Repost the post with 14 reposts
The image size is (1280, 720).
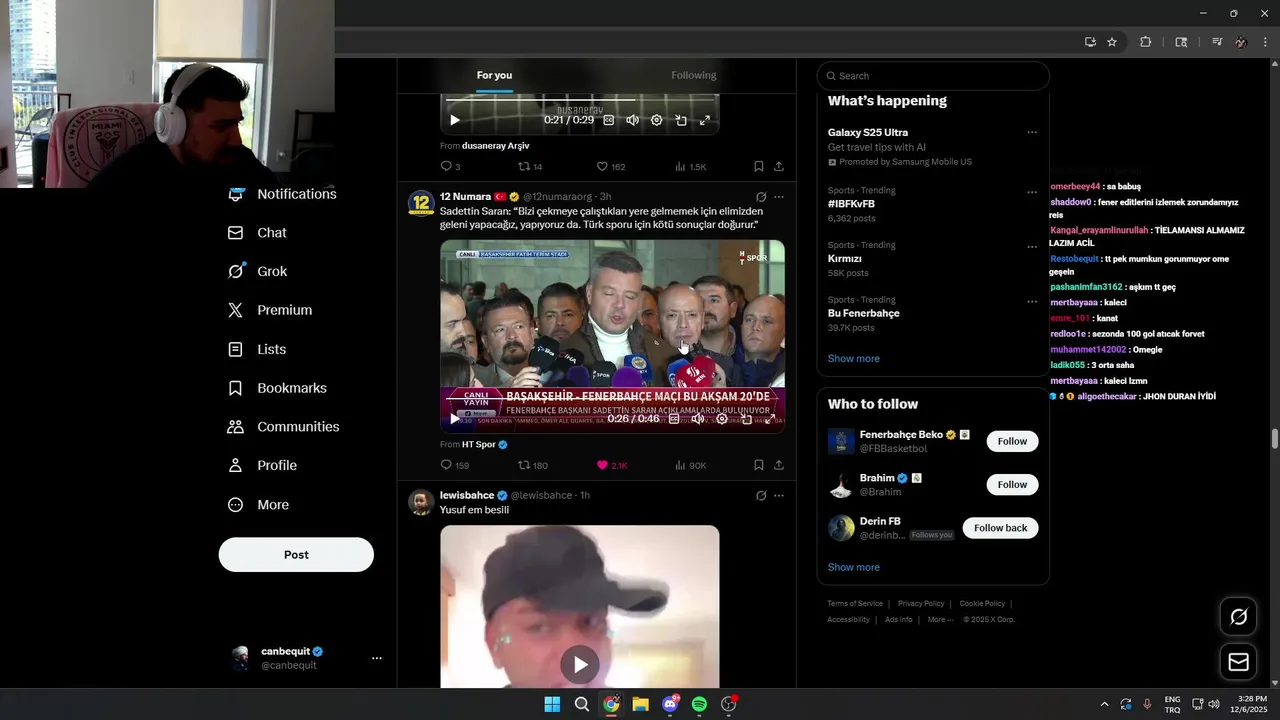pyautogui.click(x=530, y=167)
